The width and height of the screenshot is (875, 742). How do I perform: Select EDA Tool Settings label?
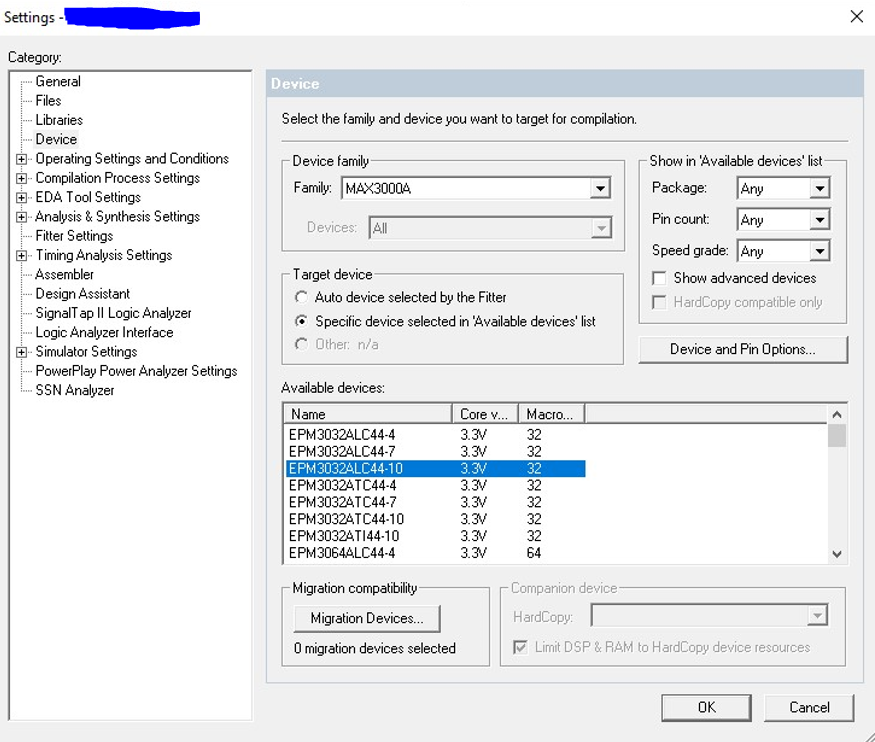(x=88, y=197)
